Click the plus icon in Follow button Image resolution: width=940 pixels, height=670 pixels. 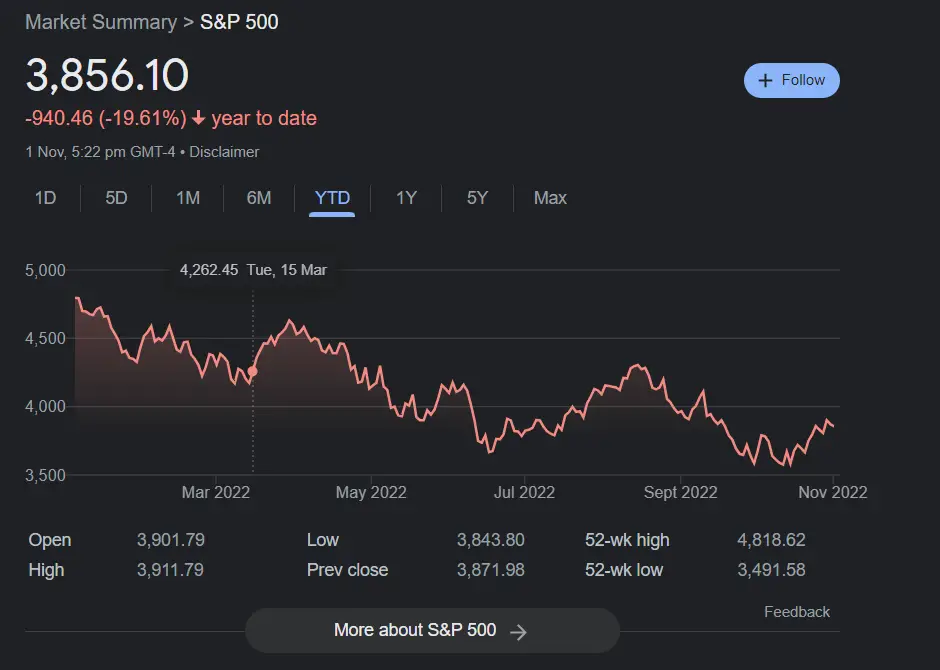tap(765, 80)
